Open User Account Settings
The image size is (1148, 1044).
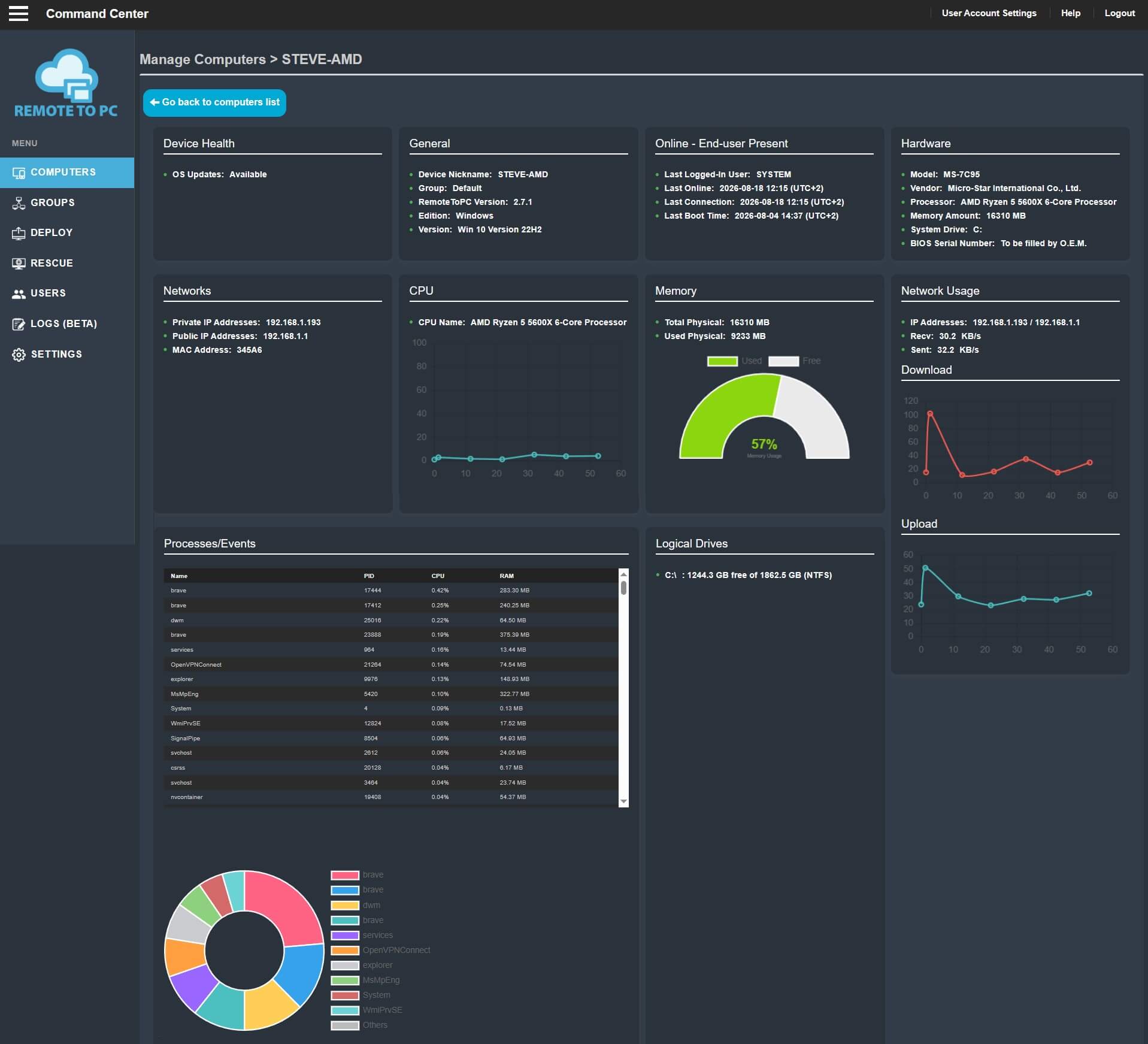[989, 13]
